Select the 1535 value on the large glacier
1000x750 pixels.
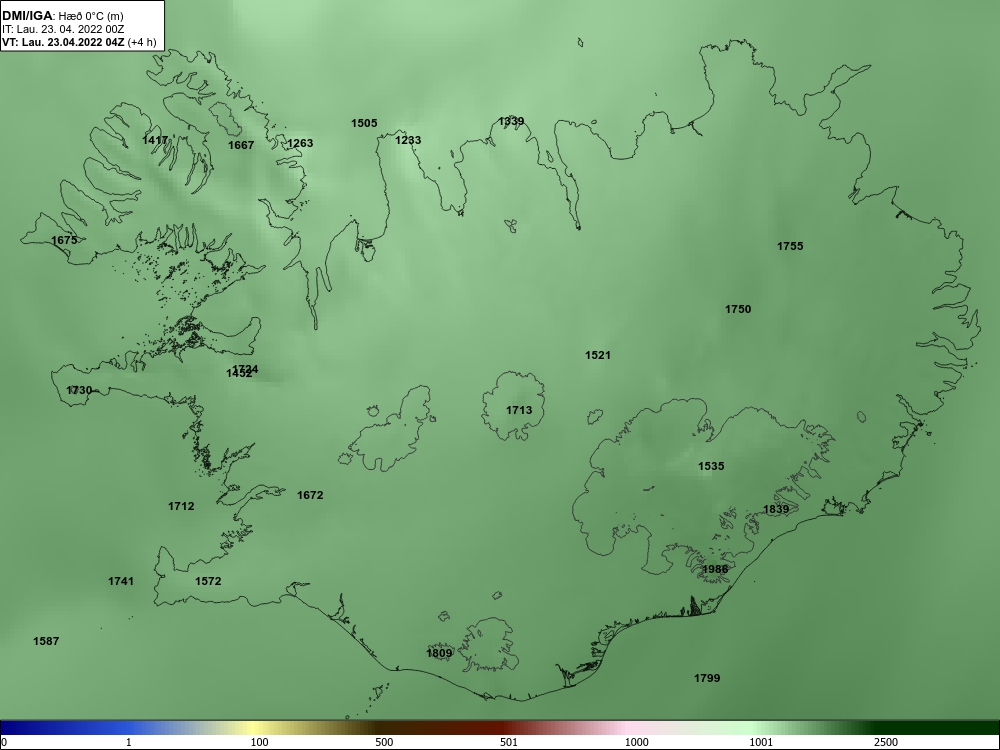tap(711, 466)
